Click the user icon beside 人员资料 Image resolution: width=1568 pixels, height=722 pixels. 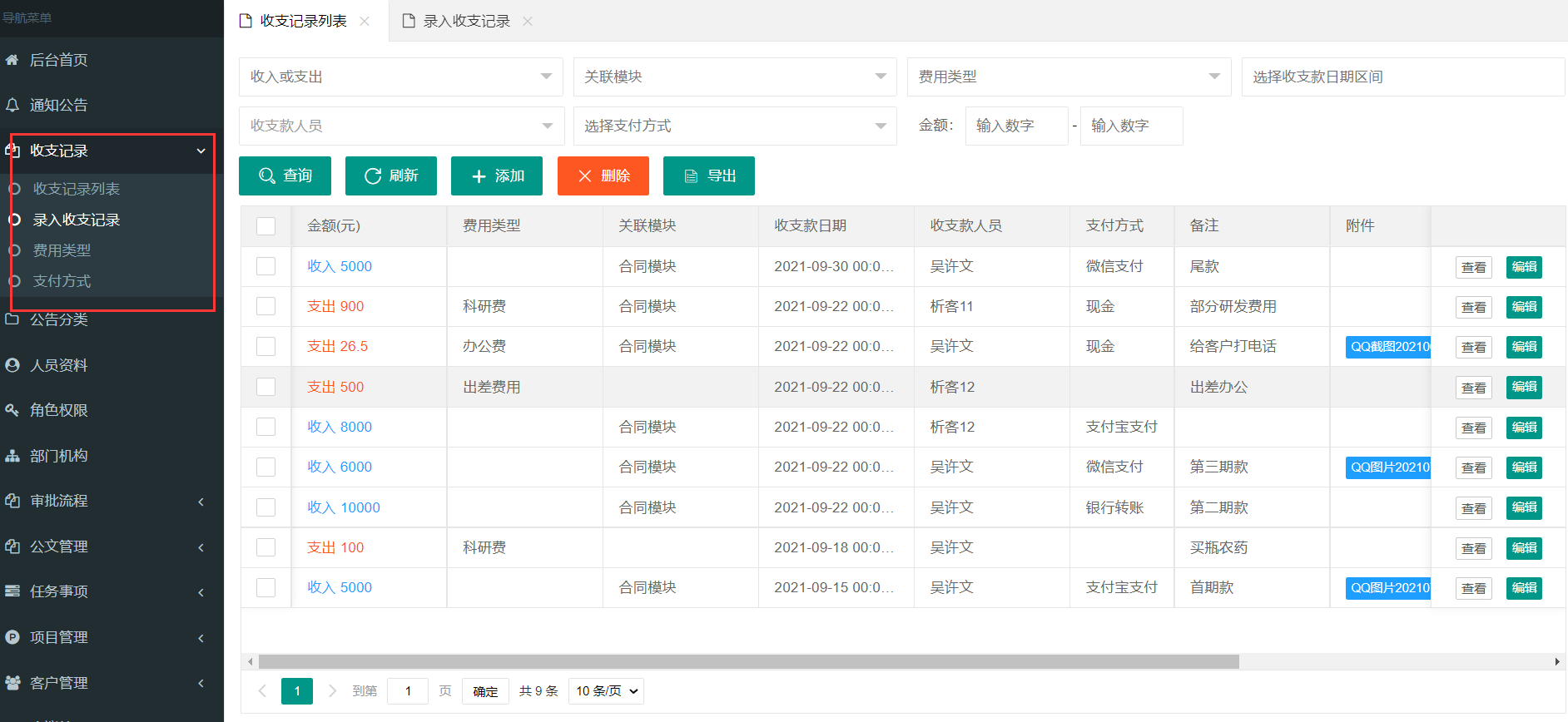pyautogui.click(x=12, y=365)
